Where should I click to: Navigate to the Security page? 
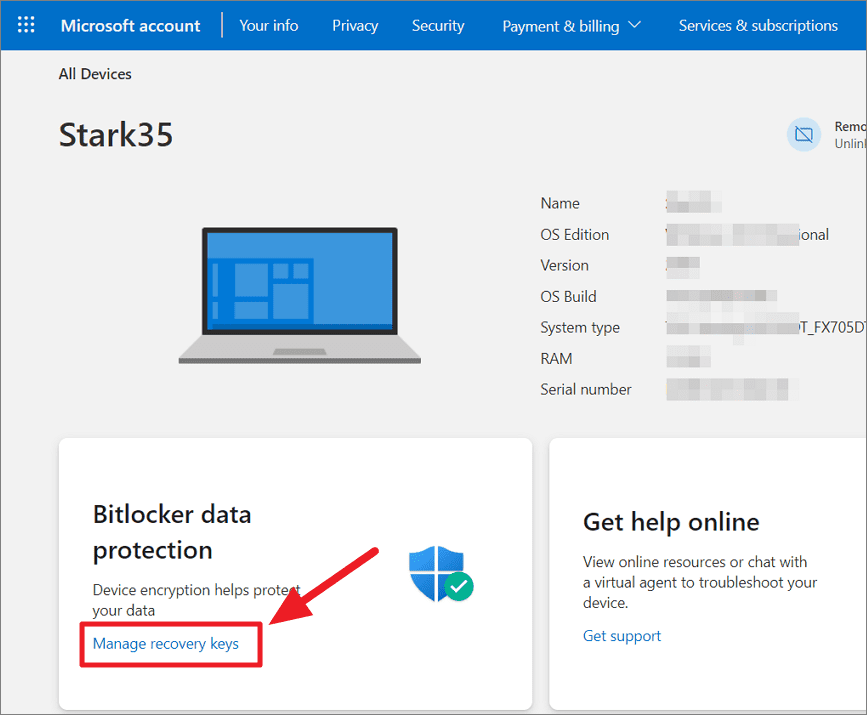pyautogui.click(x=438, y=26)
